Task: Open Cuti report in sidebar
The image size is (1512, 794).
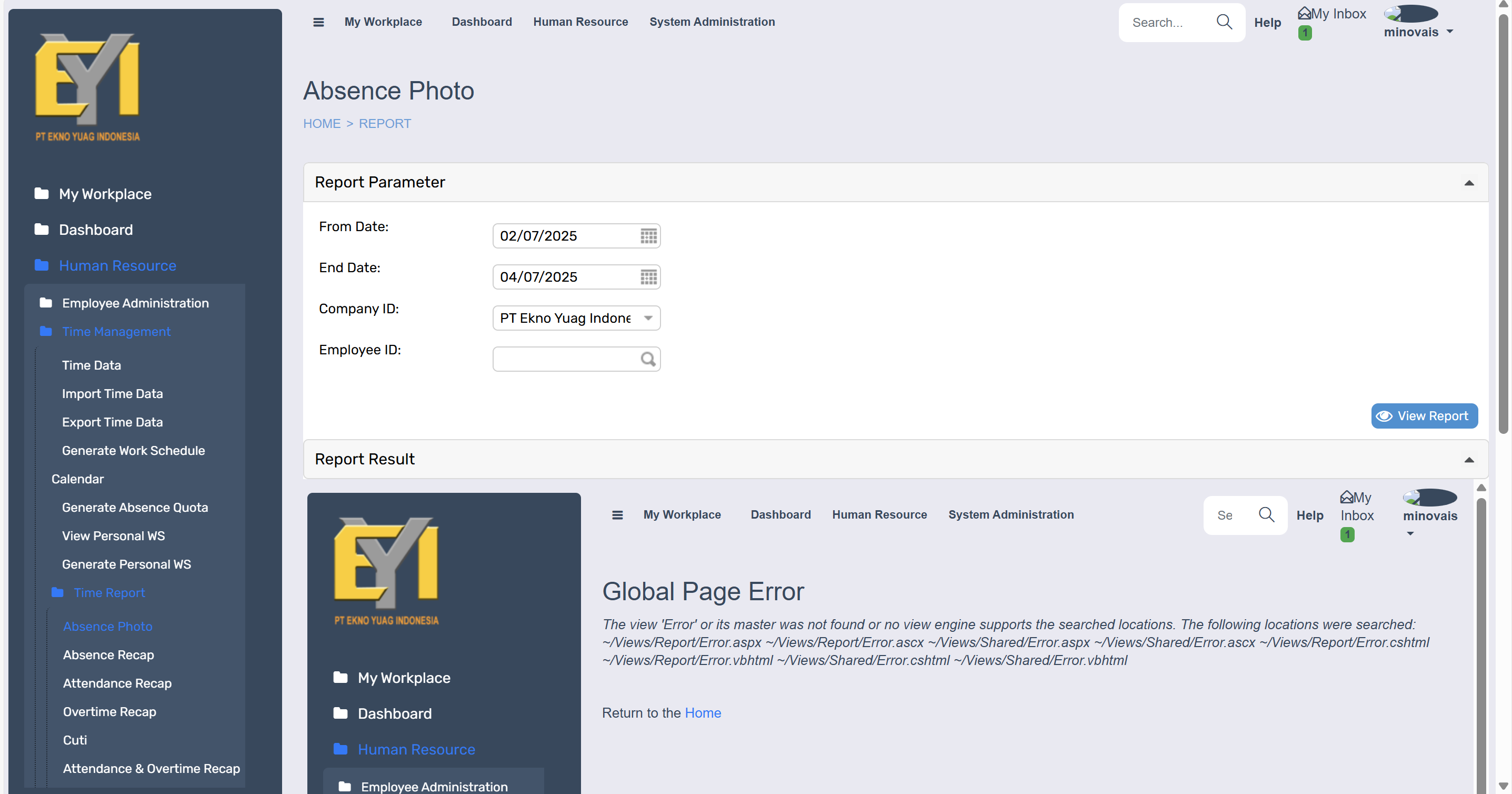Action: (75, 740)
